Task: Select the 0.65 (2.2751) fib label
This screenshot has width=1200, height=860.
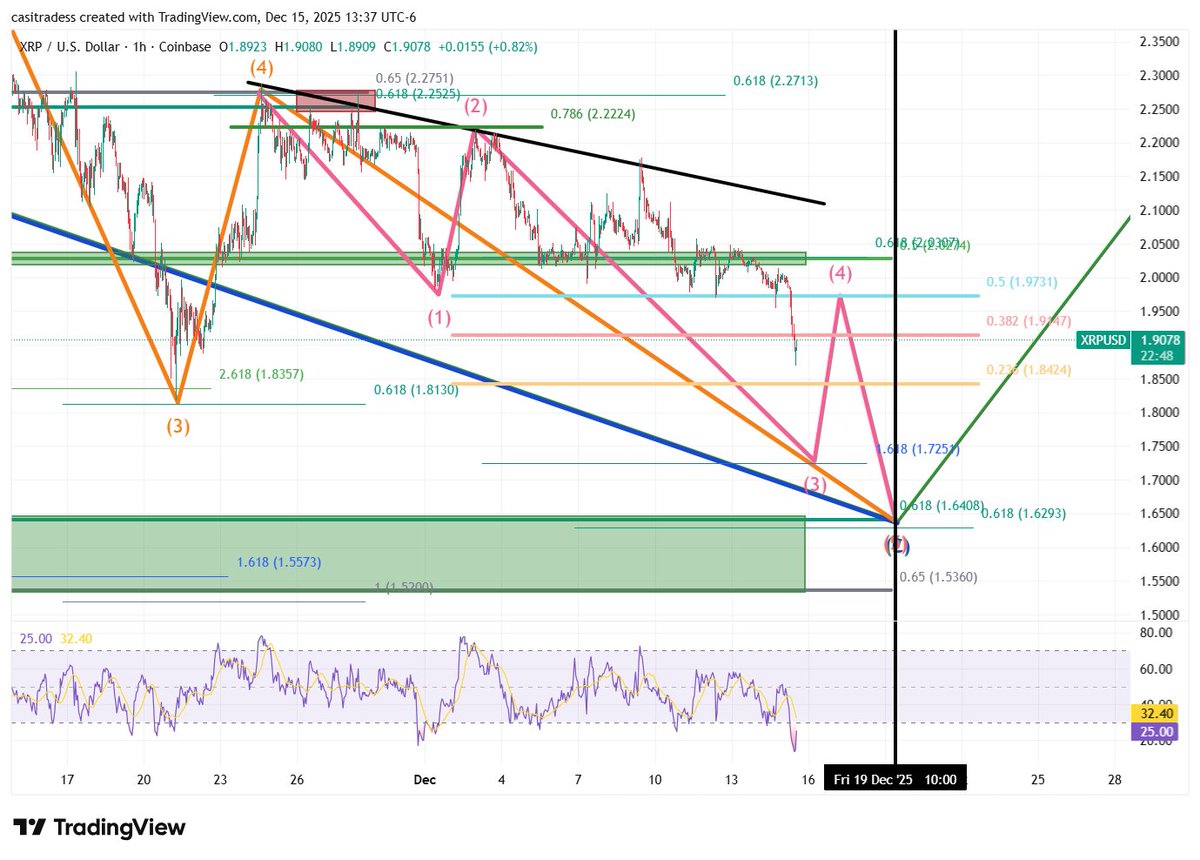Action: pyautogui.click(x=414, y=78)
